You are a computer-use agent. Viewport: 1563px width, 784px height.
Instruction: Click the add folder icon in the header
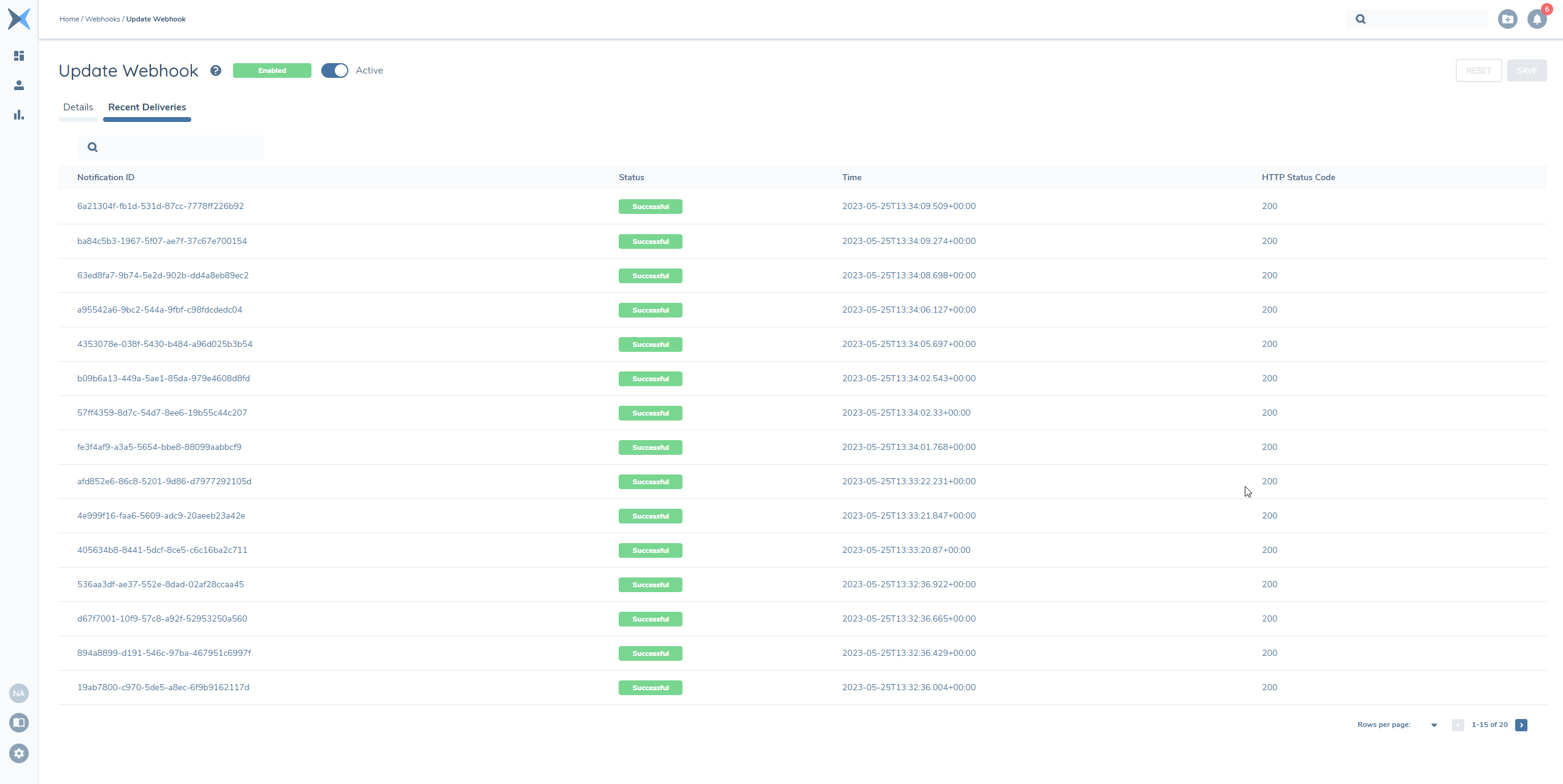[x=1507, y=19]
